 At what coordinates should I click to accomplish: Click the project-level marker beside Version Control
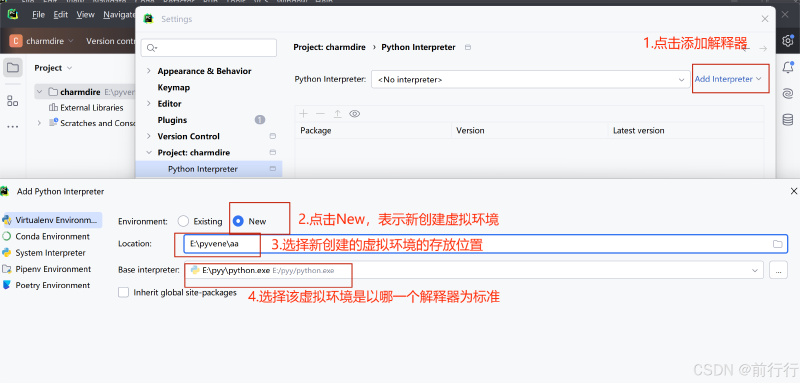[x=272, y=136]
